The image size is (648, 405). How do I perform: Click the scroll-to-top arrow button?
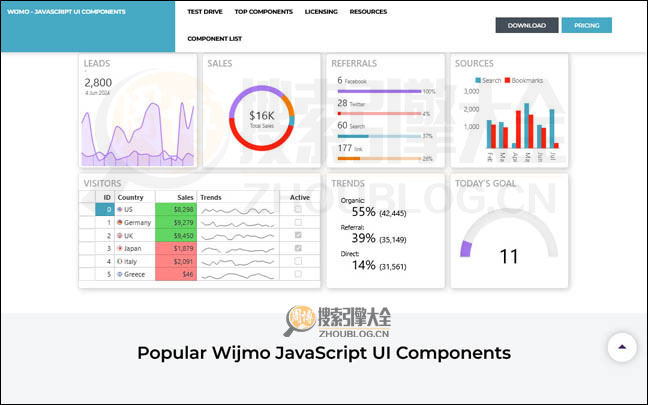point(622,347)
